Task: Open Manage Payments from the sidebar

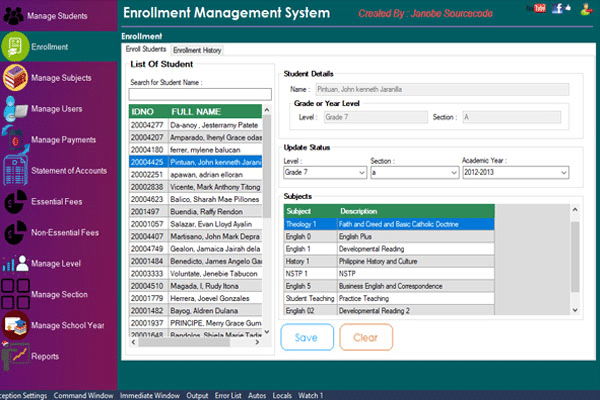Action: (x=15, y=139)
